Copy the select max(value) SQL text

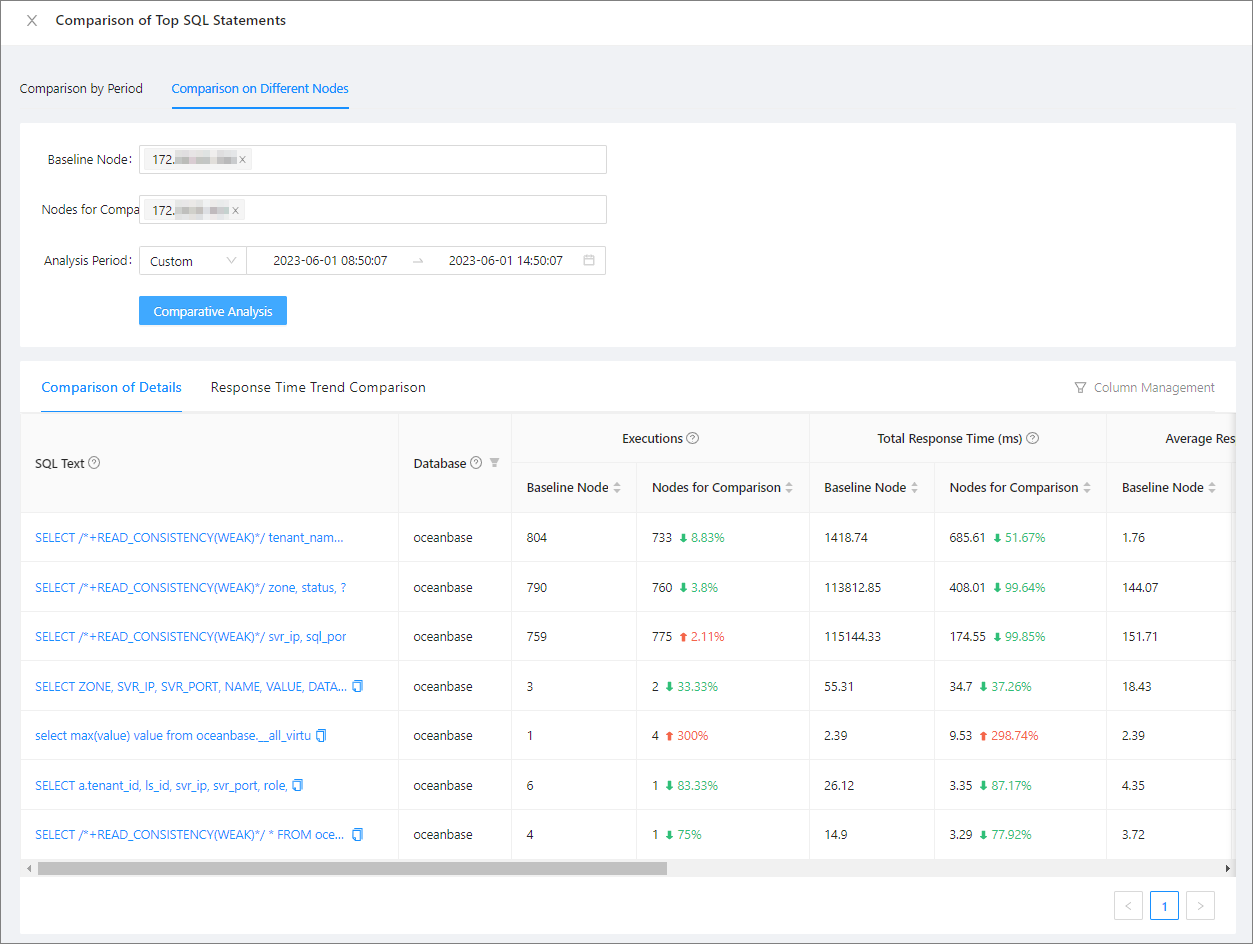coord(321,735)
